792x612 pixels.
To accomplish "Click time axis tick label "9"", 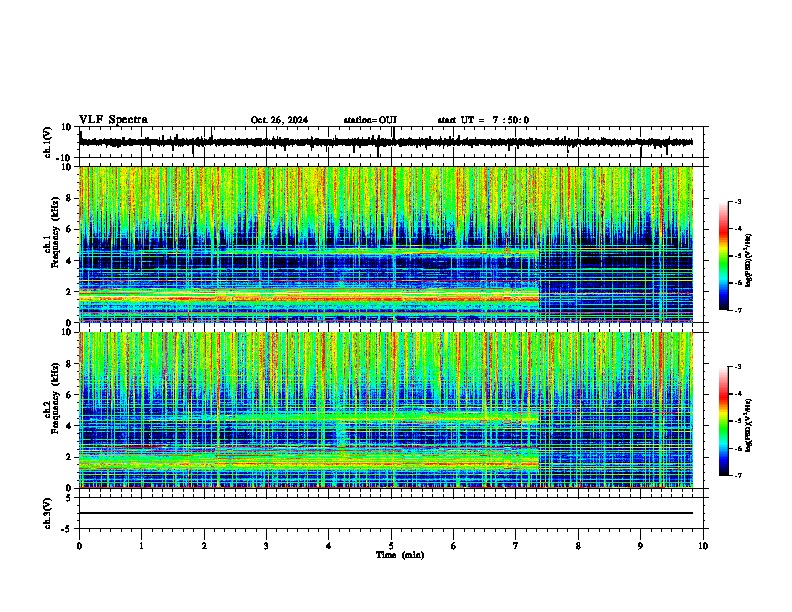I will (x=640, y=546).
